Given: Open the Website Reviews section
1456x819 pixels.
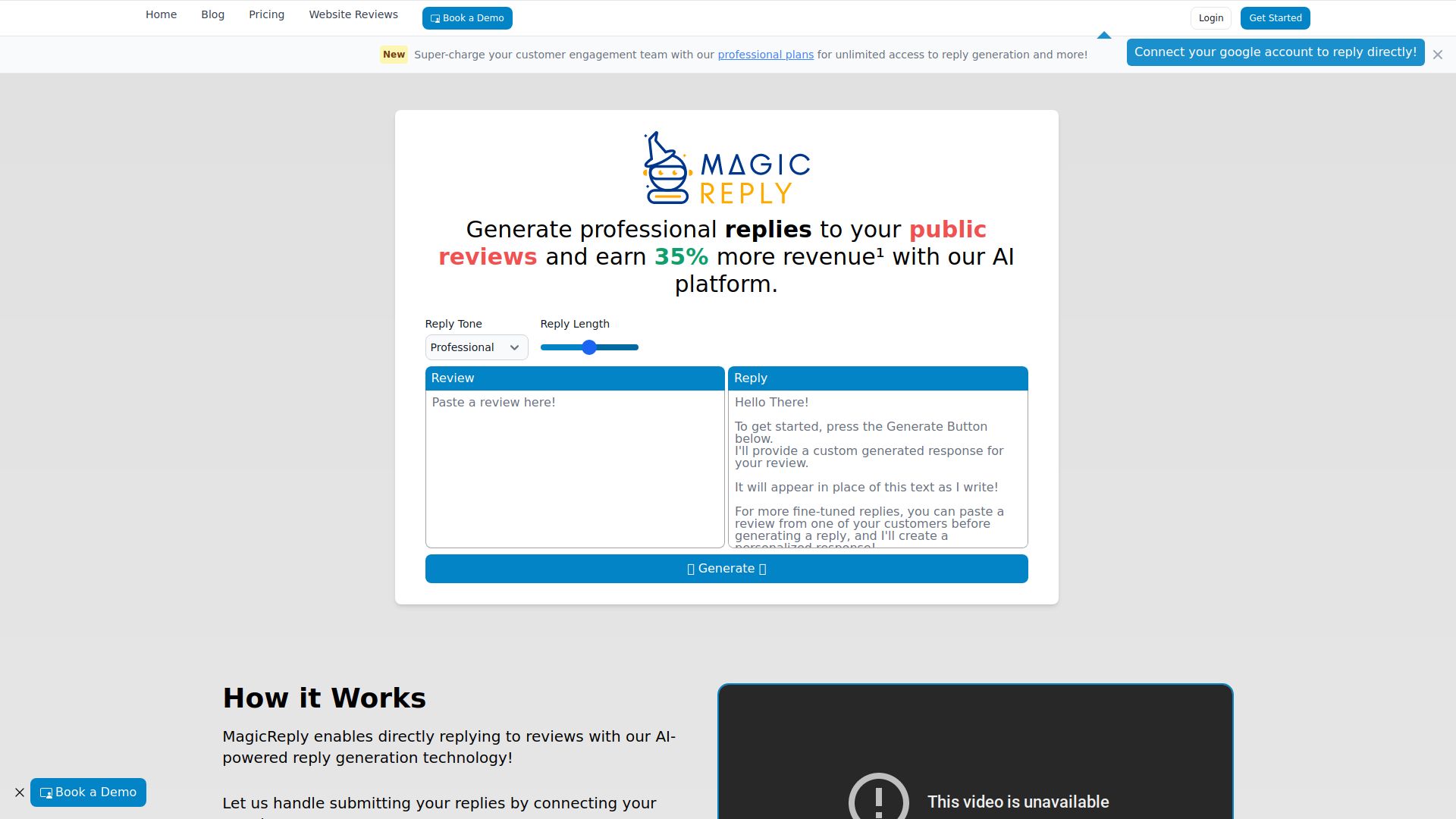Looking at the screenshot, I should 353,14.
